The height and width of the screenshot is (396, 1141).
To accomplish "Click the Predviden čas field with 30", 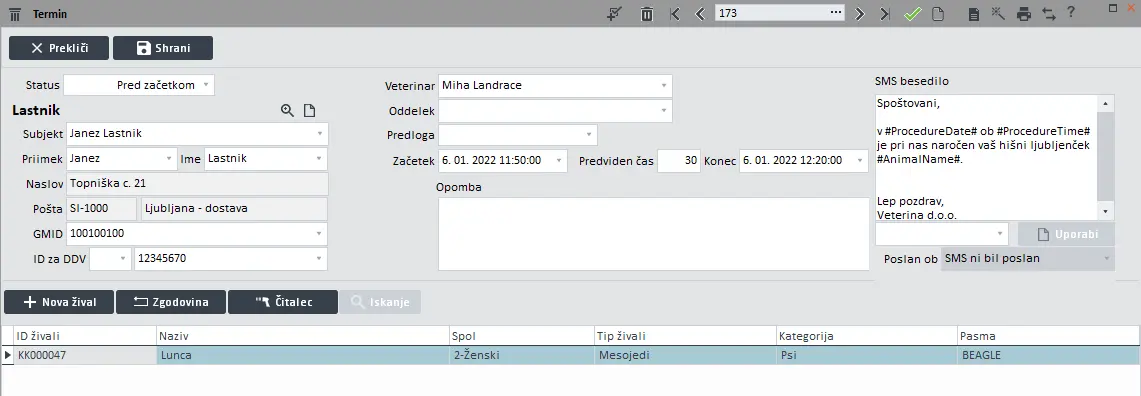I will [x=679, y=161].
